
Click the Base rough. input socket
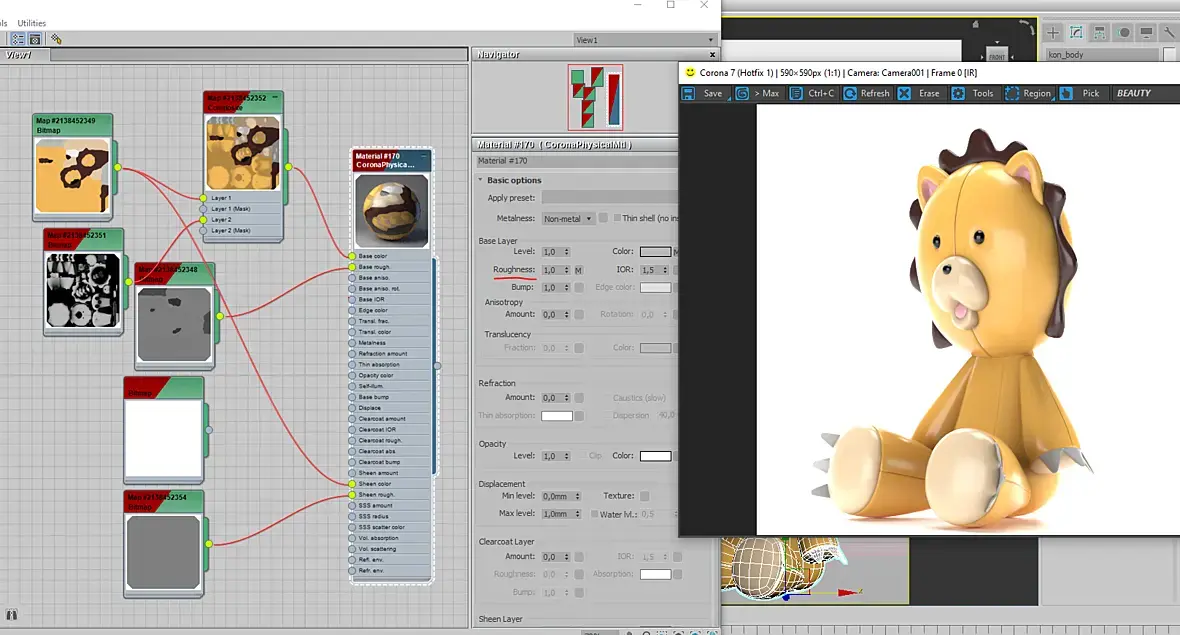(352, 266)
